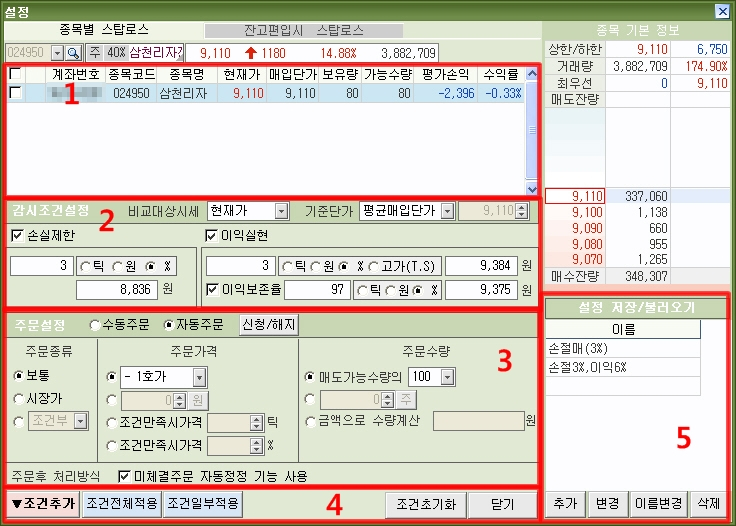Select the 시장가 order type radio

[x=20, y=398]
